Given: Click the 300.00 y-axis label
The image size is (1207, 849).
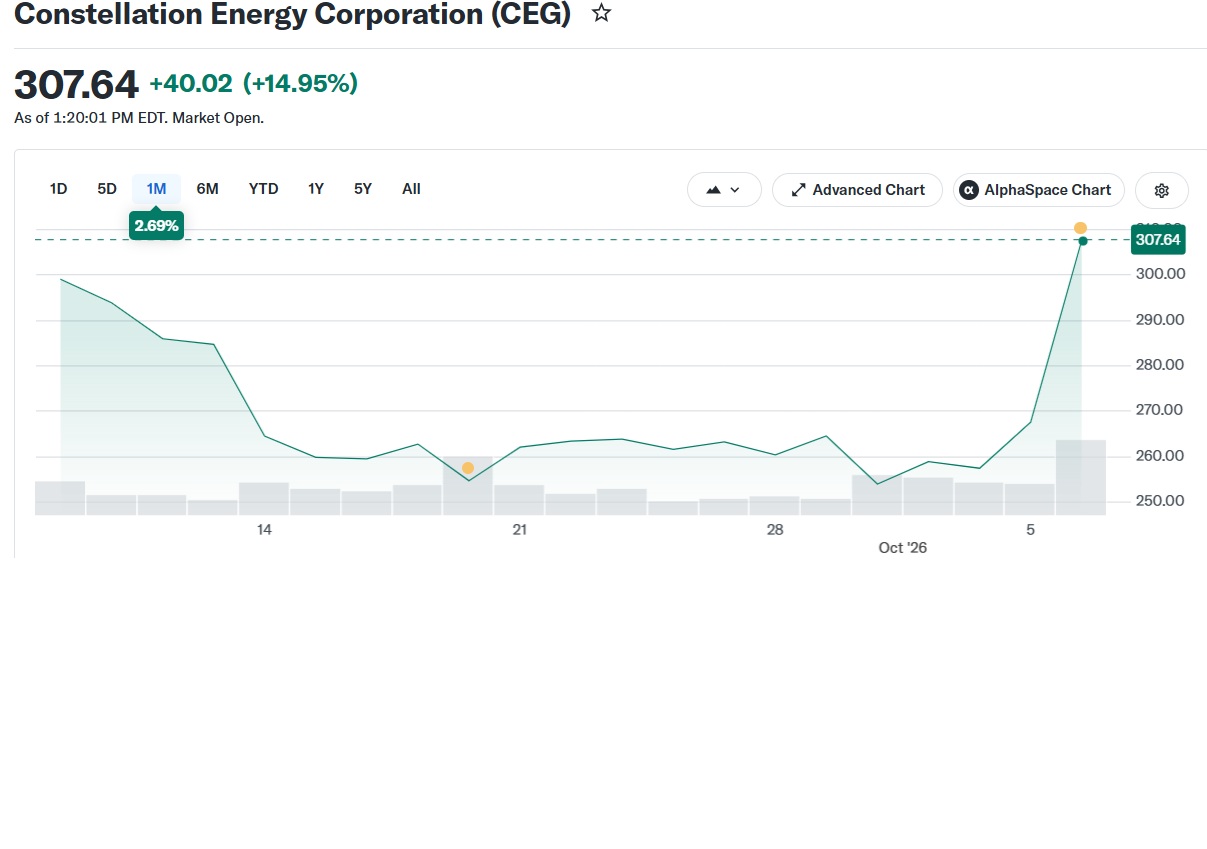Looking at the screenshot, I should (x=1160, y=274).
